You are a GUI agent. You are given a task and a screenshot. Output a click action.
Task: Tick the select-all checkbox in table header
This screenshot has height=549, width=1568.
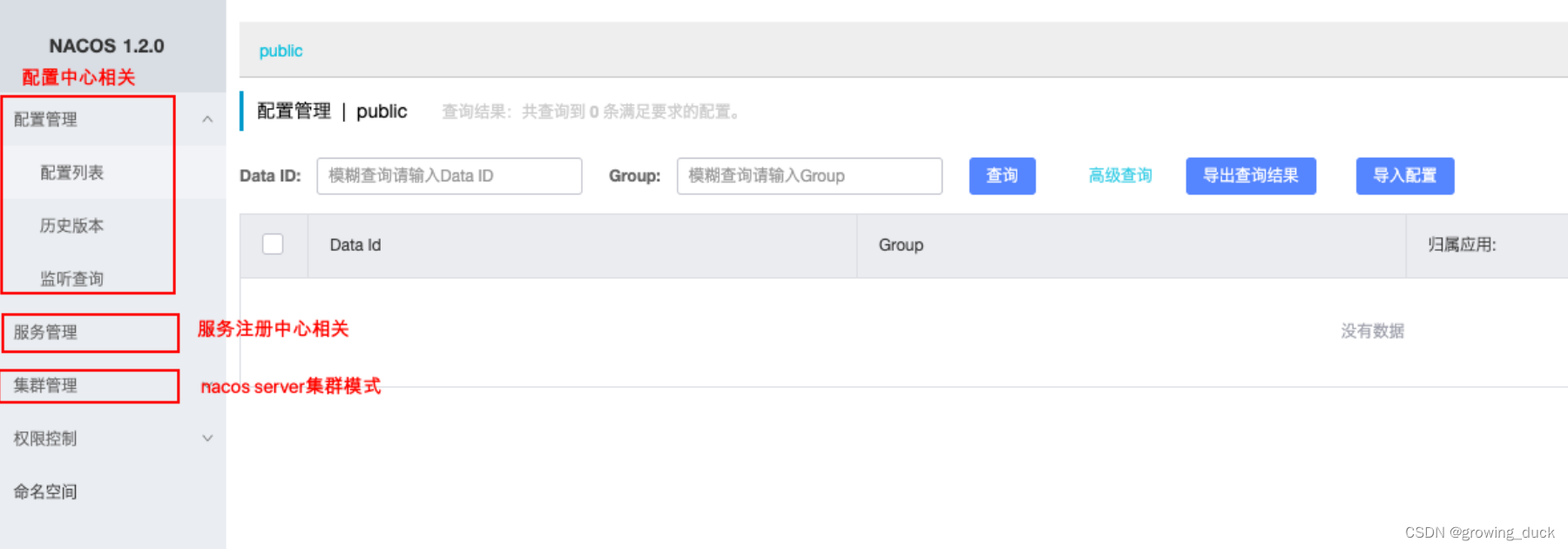coord(273,244)
